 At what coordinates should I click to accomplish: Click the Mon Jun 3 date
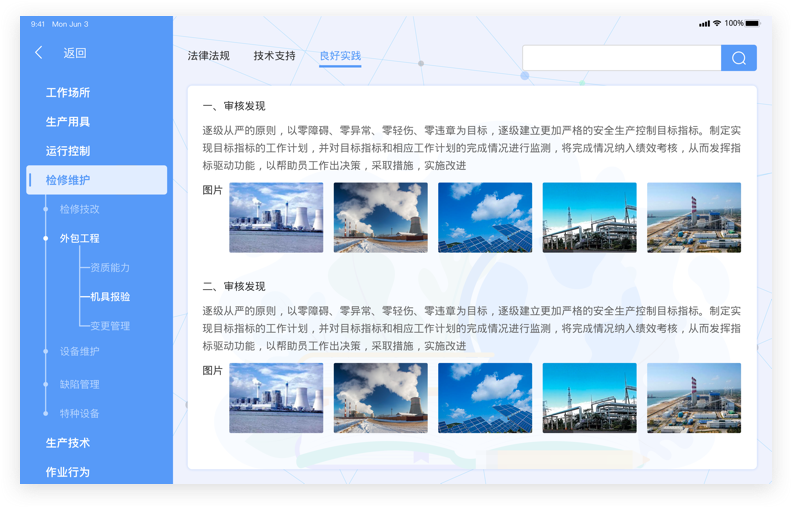(x=70, y=24)
